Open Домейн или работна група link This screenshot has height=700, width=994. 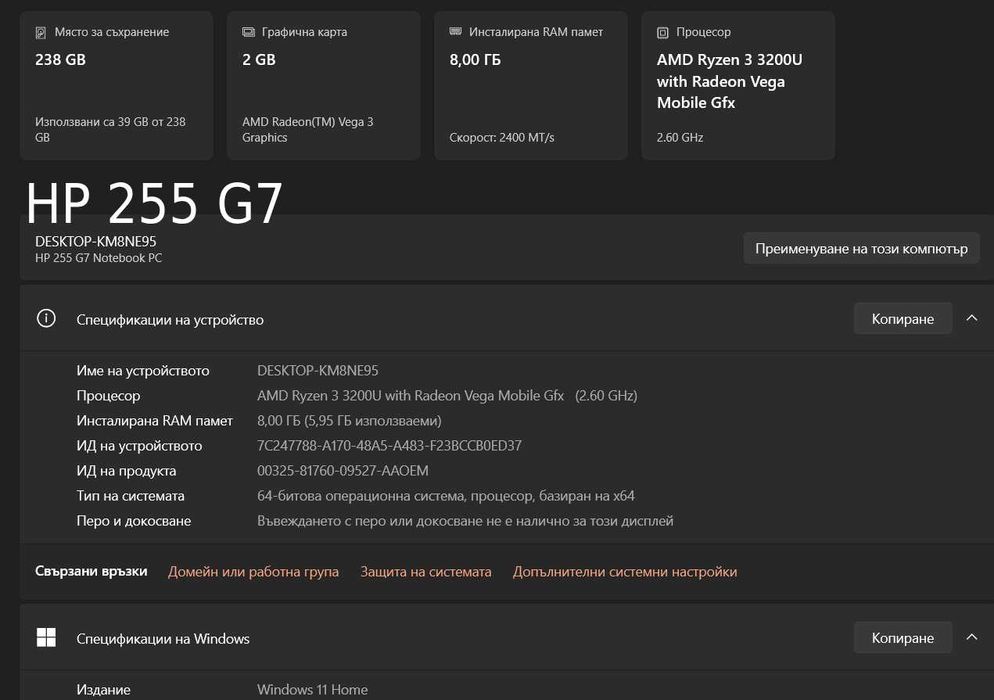coord(253,572)
